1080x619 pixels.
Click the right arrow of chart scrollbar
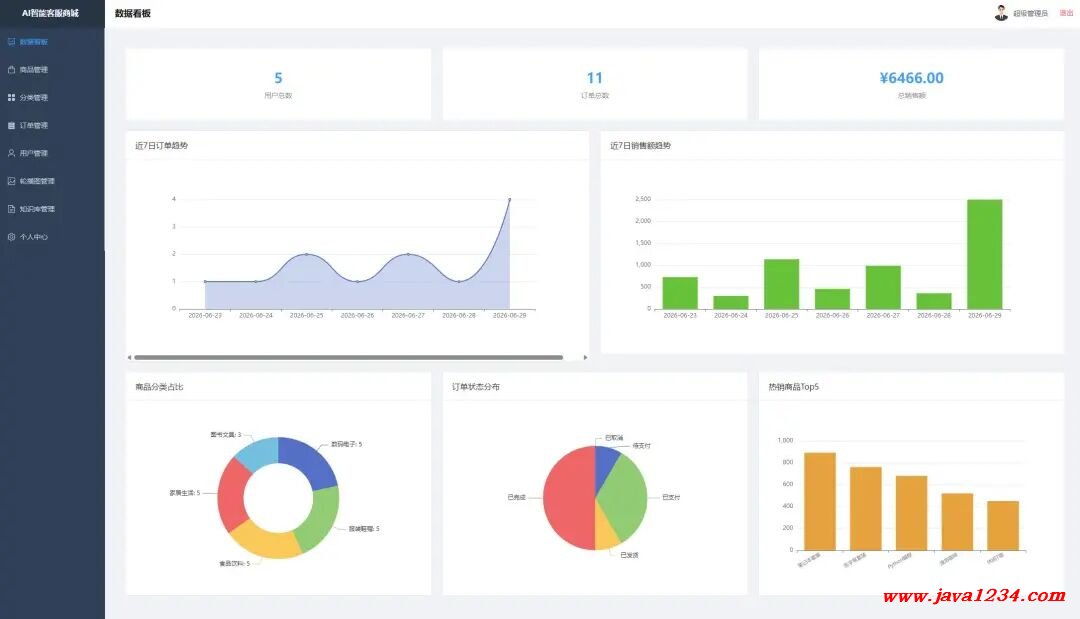coord(585,357)
